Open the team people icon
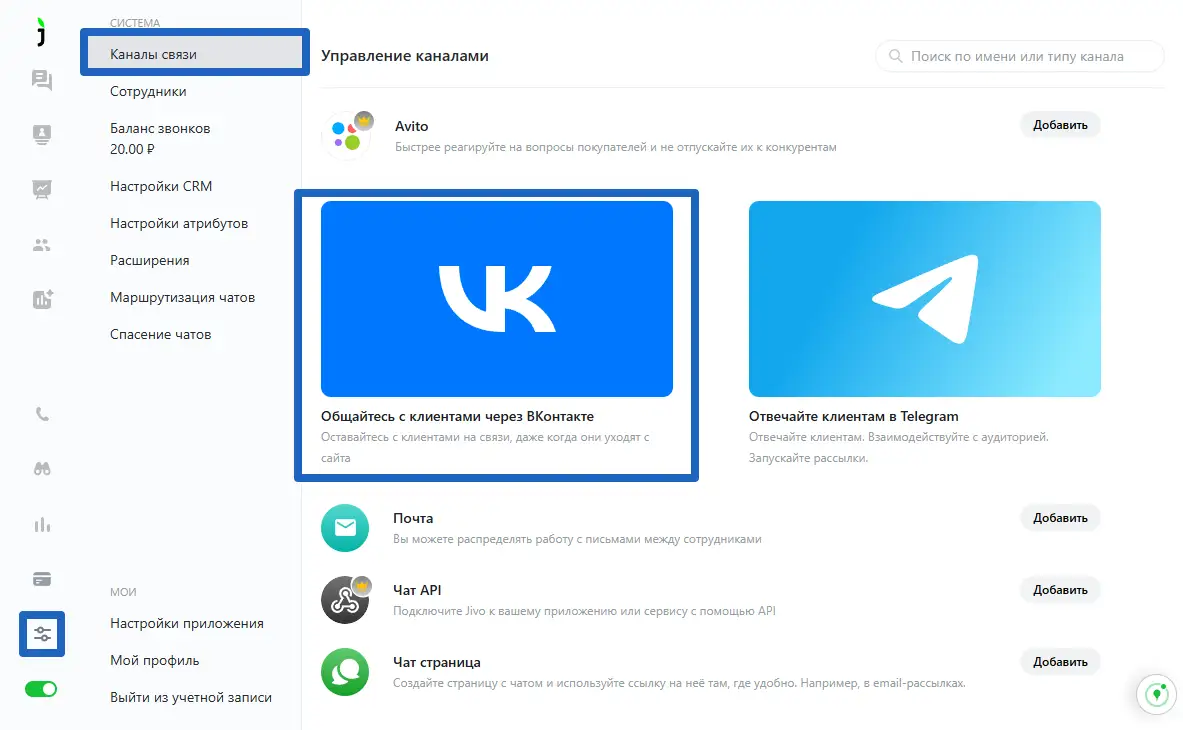Screen dimensions: 1183x730 [x=41, y=245]
